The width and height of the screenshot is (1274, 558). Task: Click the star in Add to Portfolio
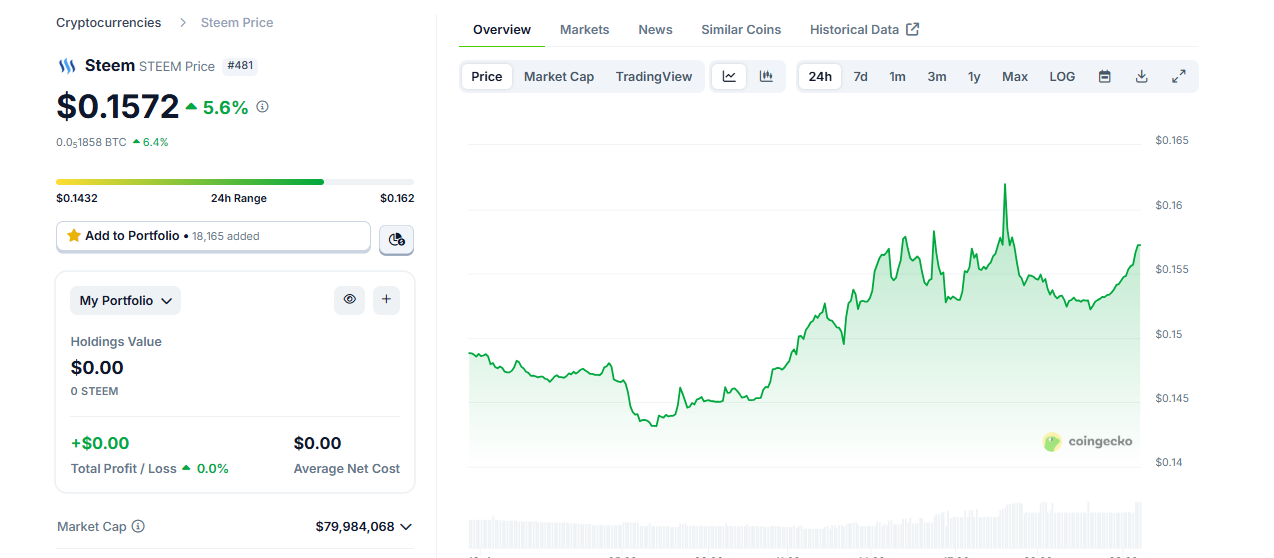coord(74,236)
